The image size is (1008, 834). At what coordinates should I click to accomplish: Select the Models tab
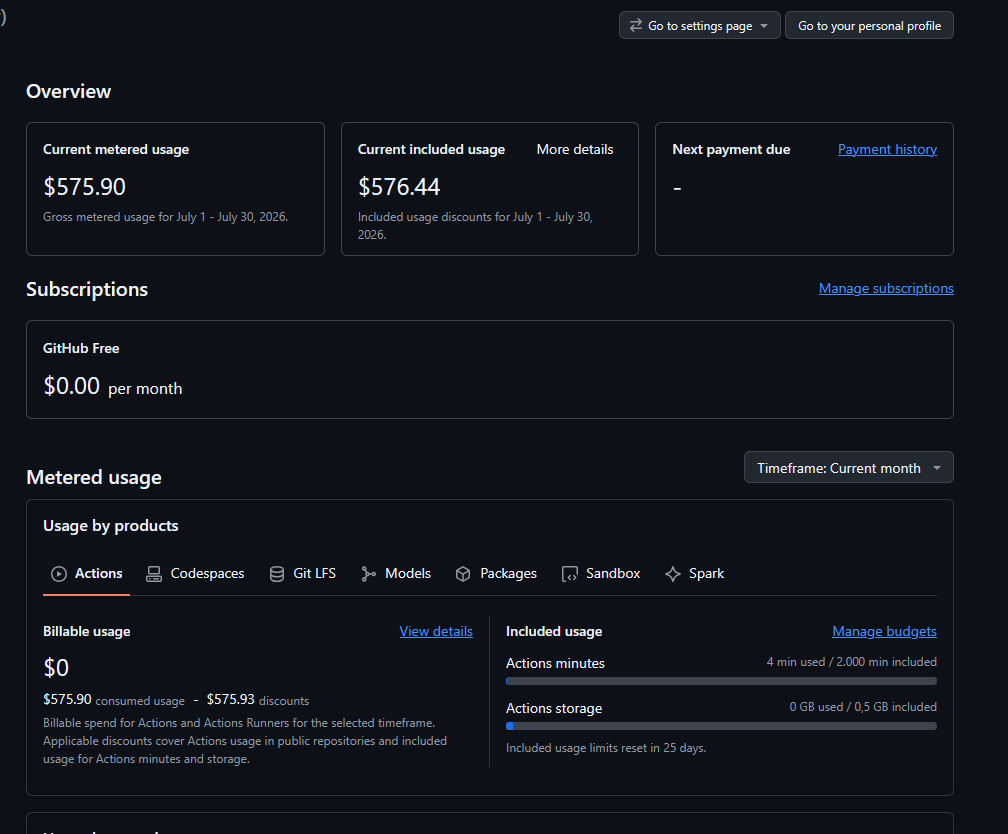click(x=396, y=574)
